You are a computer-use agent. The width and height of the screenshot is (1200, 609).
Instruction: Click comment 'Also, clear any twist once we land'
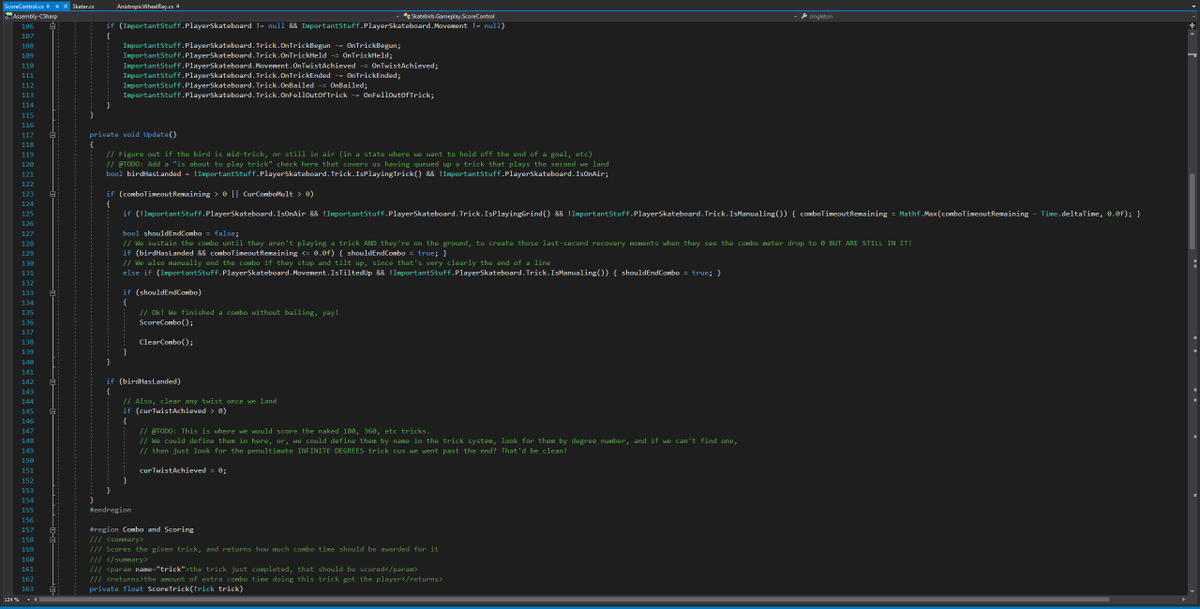pyautogui.click(x=199, y=401)
